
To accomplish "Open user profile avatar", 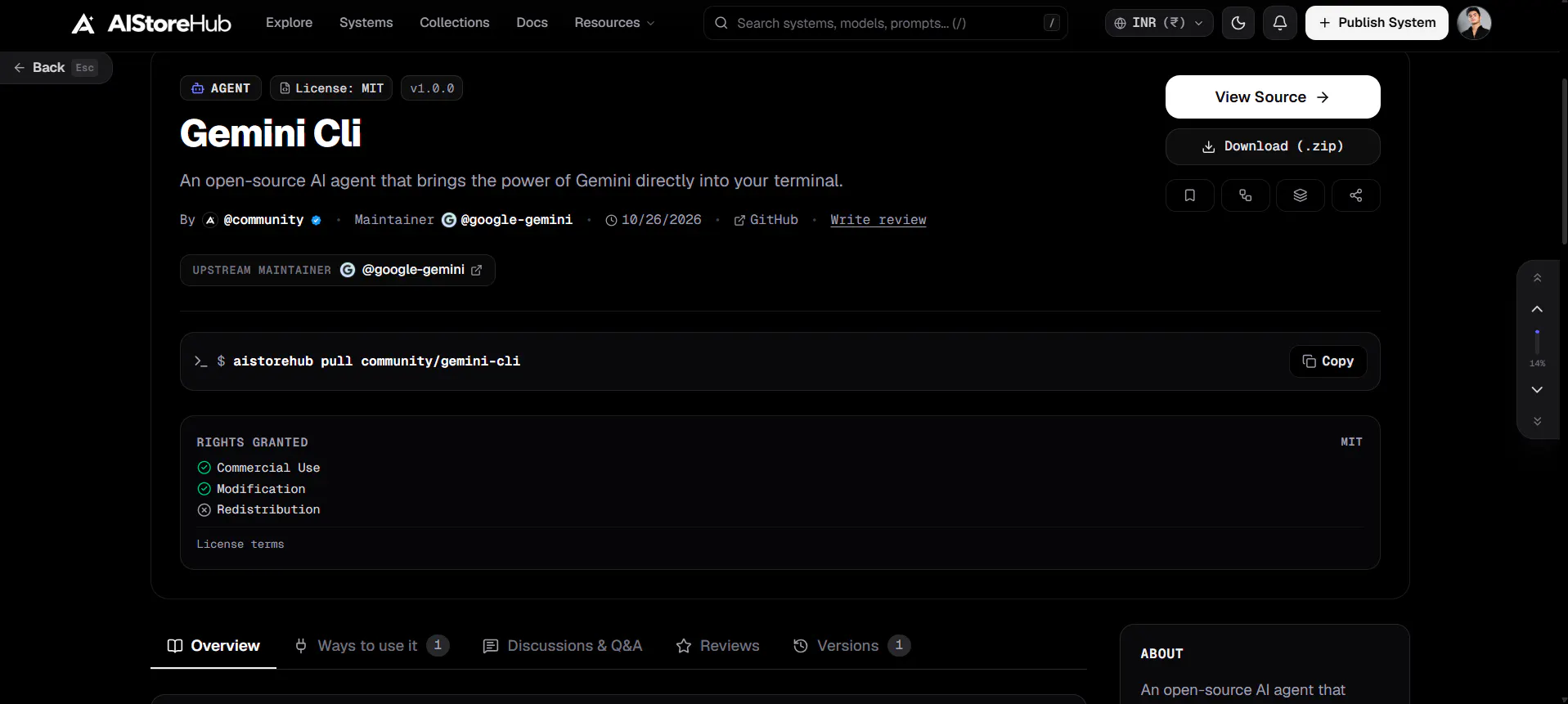I will coord(1474,23).
